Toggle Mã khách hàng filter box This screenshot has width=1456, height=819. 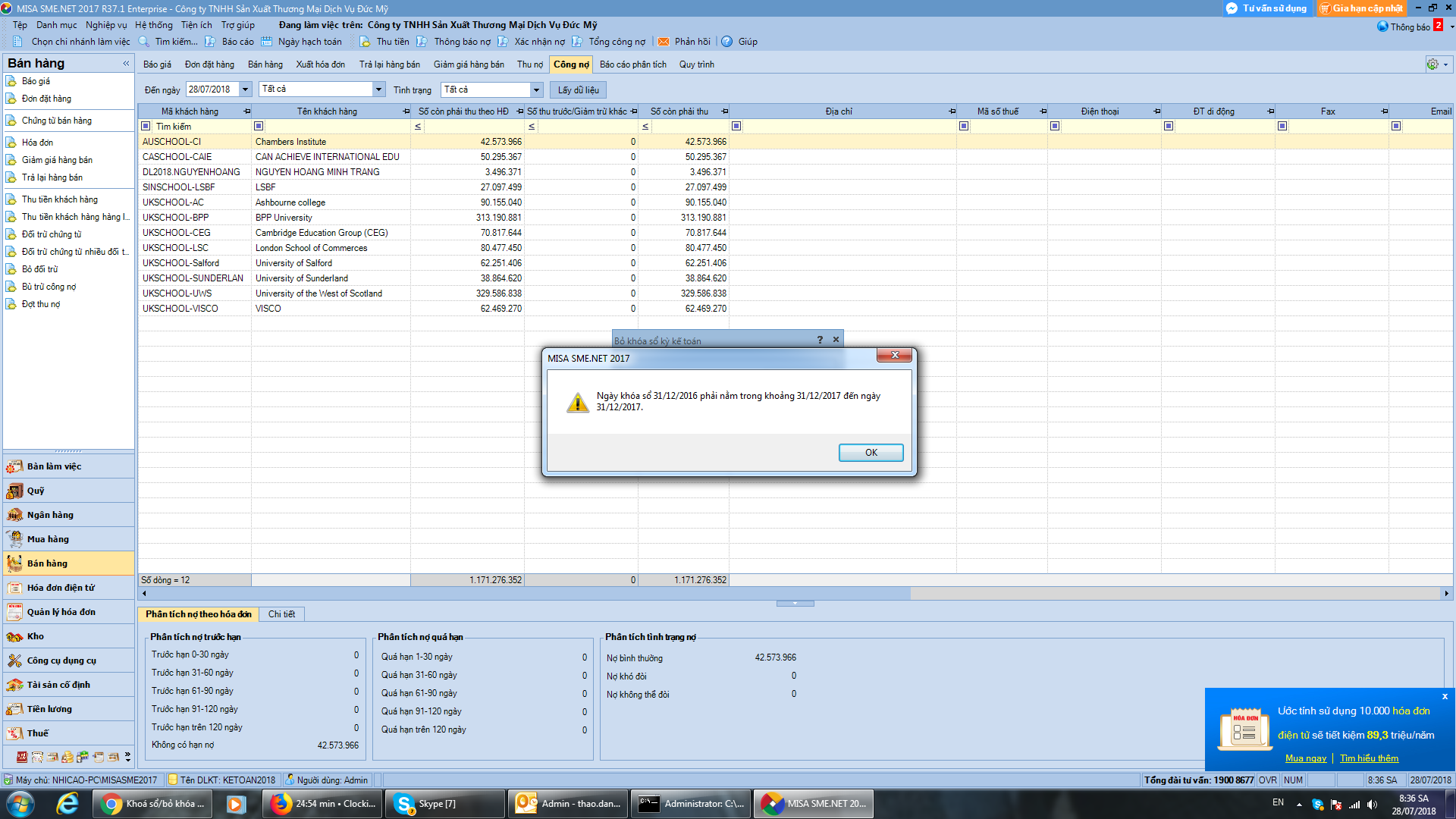[146, 127]
